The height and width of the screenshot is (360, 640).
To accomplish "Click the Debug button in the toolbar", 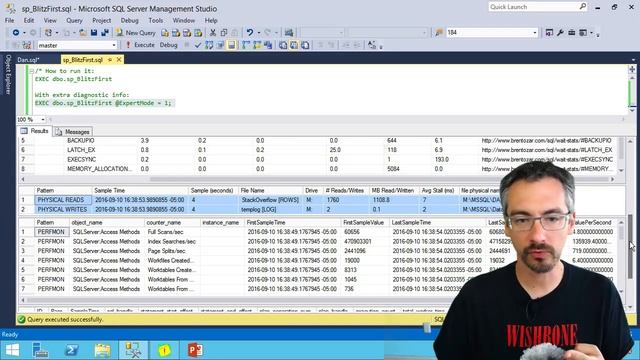I will tap(168, 45).
